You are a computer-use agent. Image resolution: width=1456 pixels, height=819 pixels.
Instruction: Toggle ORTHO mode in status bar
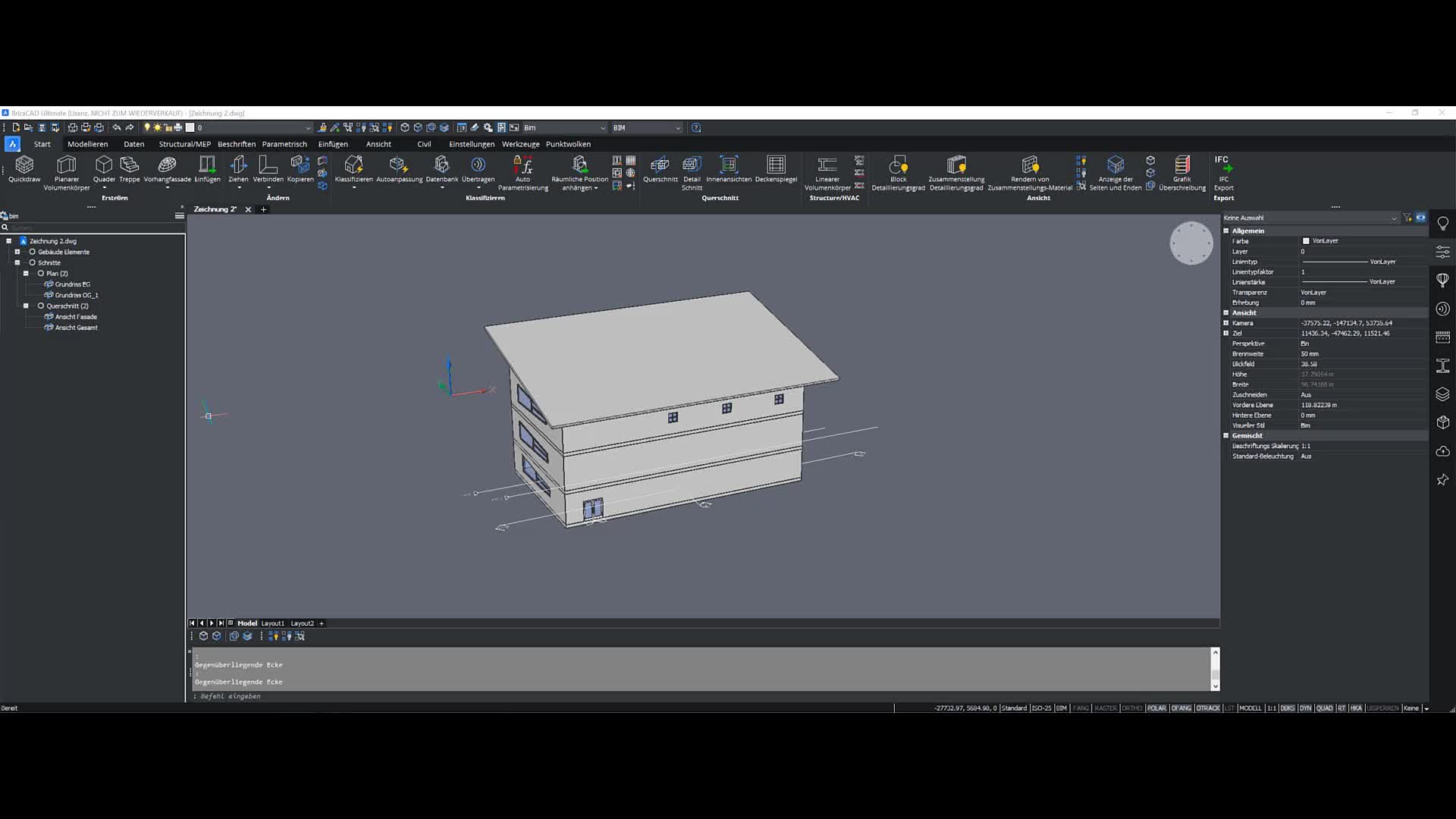point(1131,708)
